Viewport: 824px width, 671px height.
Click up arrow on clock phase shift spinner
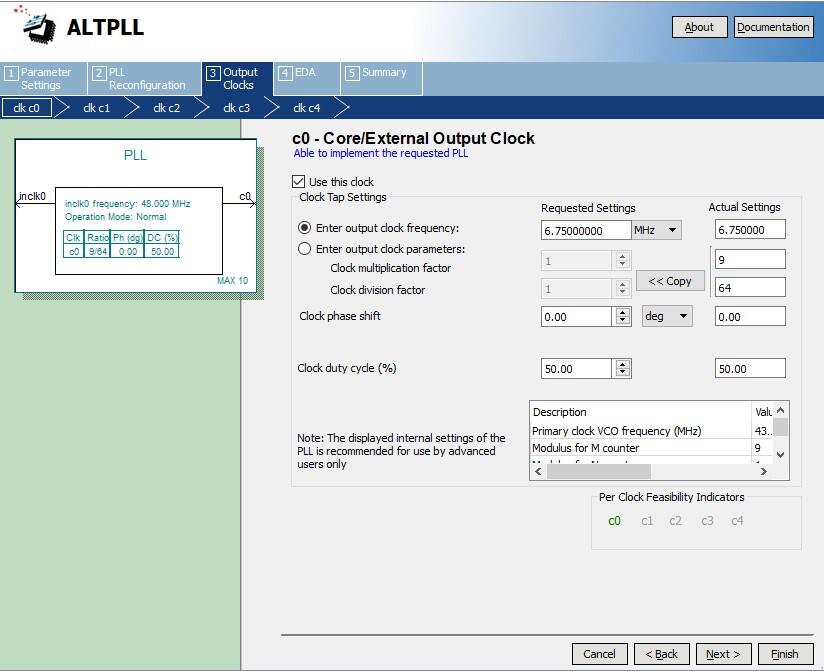(x=623, y=311)
